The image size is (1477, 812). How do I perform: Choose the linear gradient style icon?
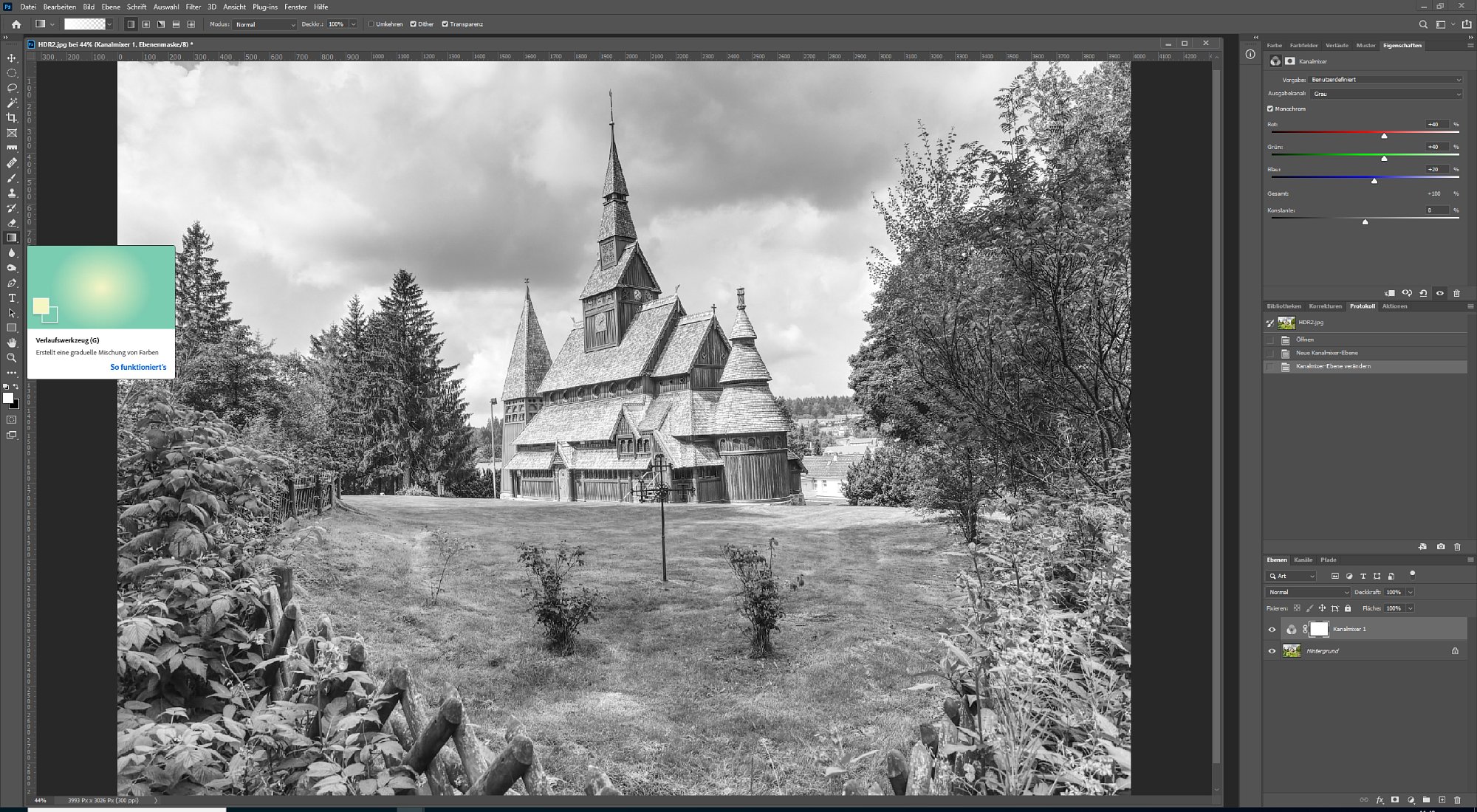point(131,24)
